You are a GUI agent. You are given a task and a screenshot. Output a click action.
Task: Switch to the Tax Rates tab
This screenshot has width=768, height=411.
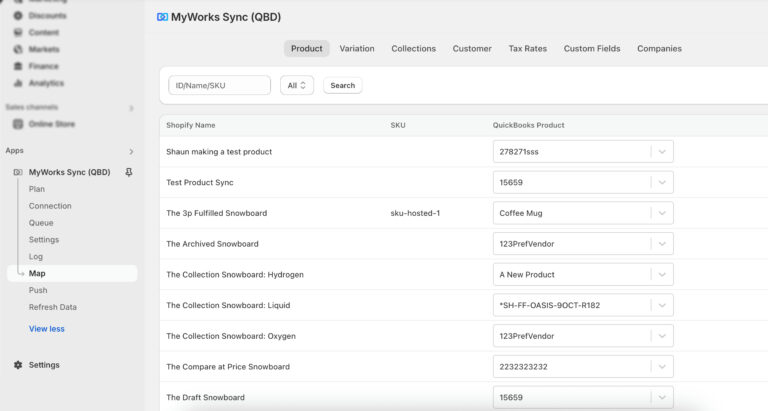528,48
